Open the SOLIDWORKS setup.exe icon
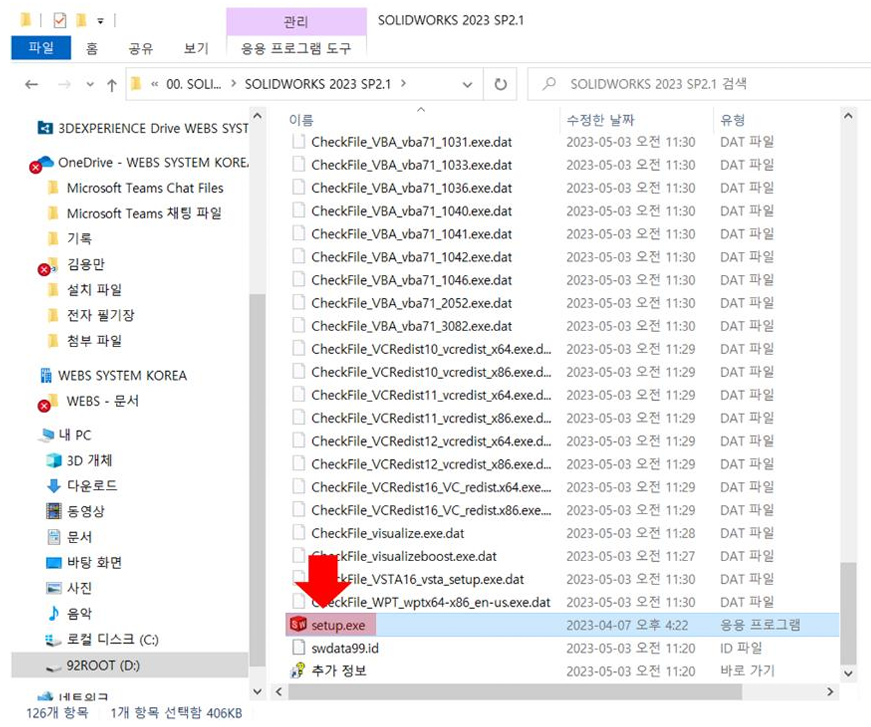The width and height of the screenshot is (871, 727). pyautogui.click(x=298, y=625)
